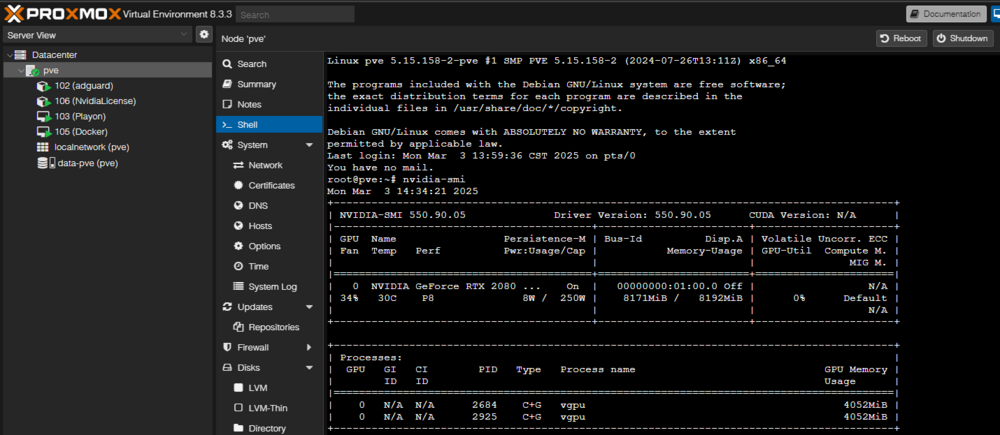Open the System Log item
1000x435 pixels.
point(269,286)
